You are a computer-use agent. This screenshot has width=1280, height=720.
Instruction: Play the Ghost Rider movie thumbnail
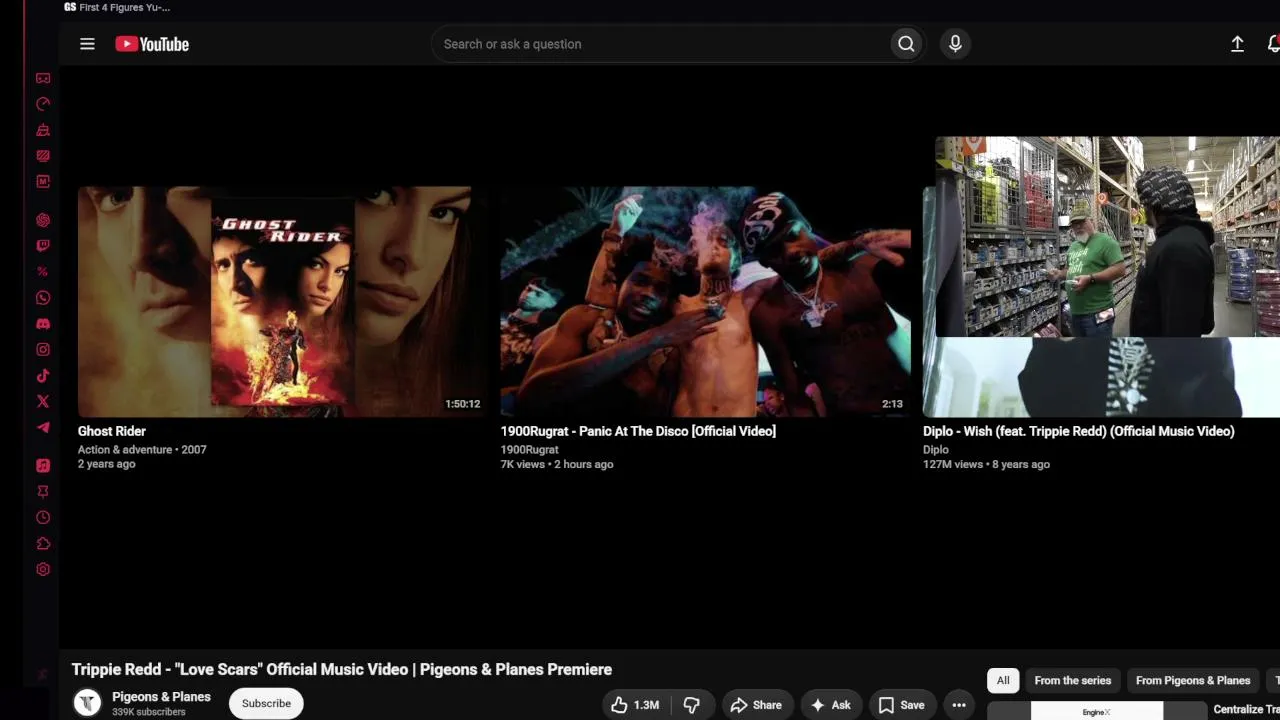coord(283,301)
